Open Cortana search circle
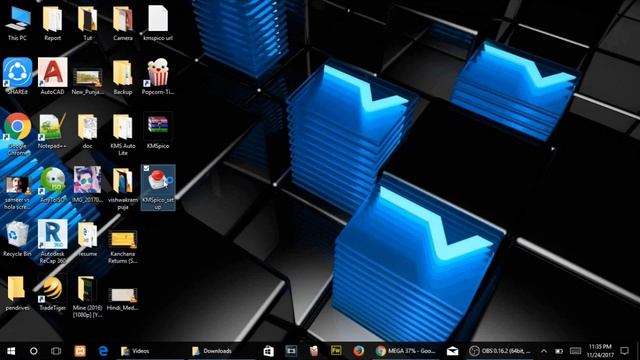This screenshot has height=360, width=640. click(x=33, y=351)
